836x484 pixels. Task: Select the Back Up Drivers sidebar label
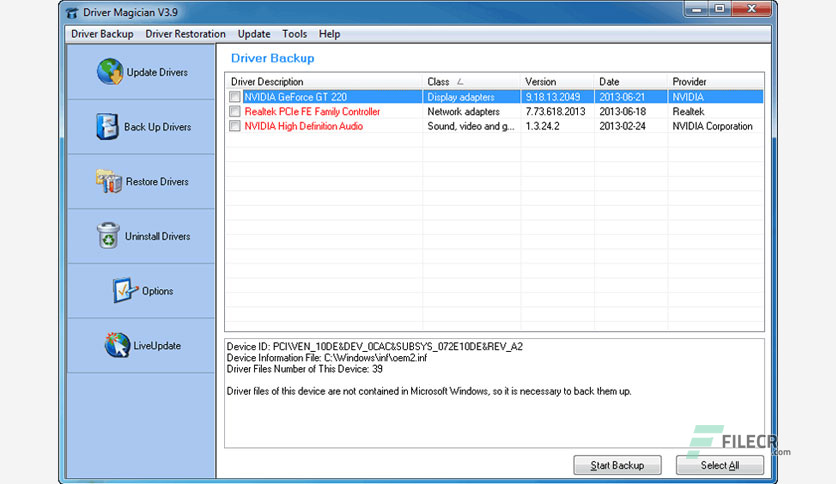point(157,127)
